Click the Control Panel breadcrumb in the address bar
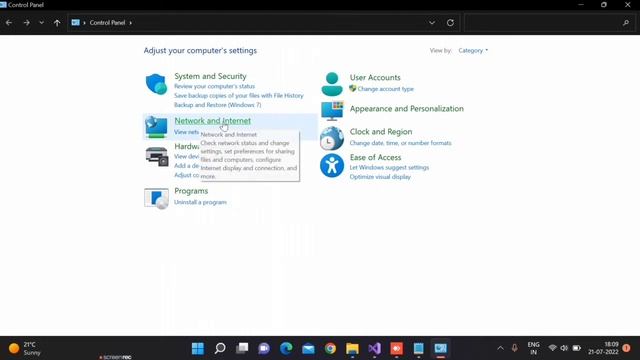The image size is (640, 360). [107, 23]
